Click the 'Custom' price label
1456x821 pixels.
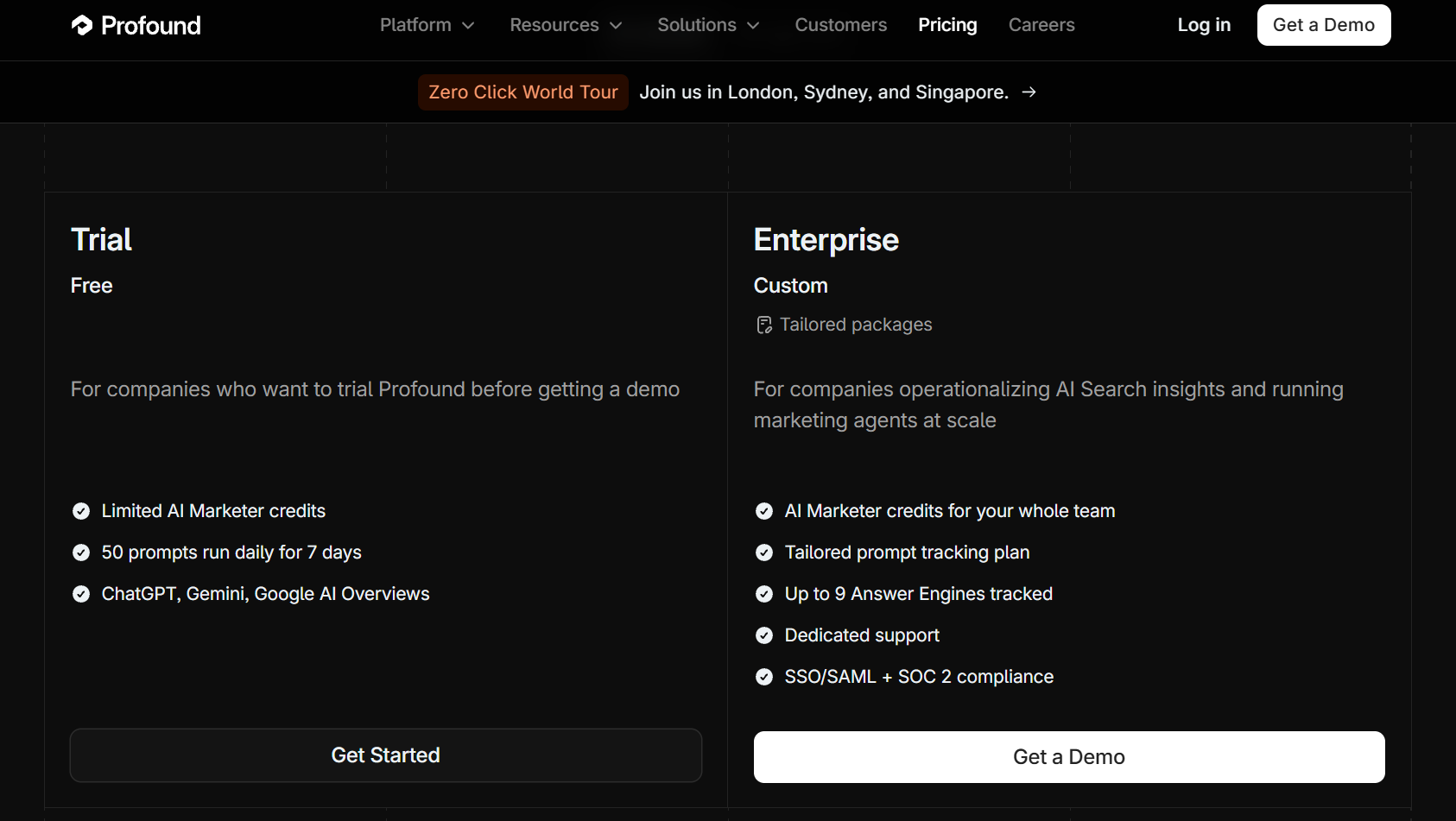tap(791, 286)
